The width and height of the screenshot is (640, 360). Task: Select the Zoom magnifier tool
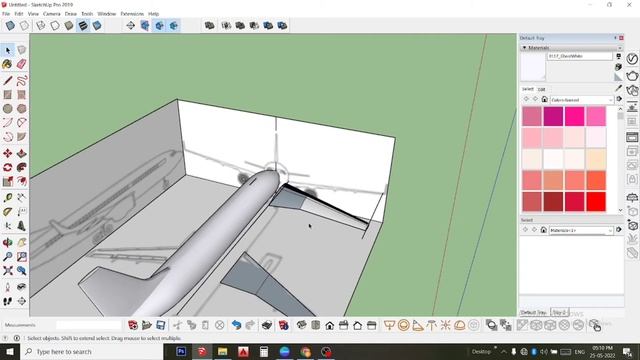[7, 256]
